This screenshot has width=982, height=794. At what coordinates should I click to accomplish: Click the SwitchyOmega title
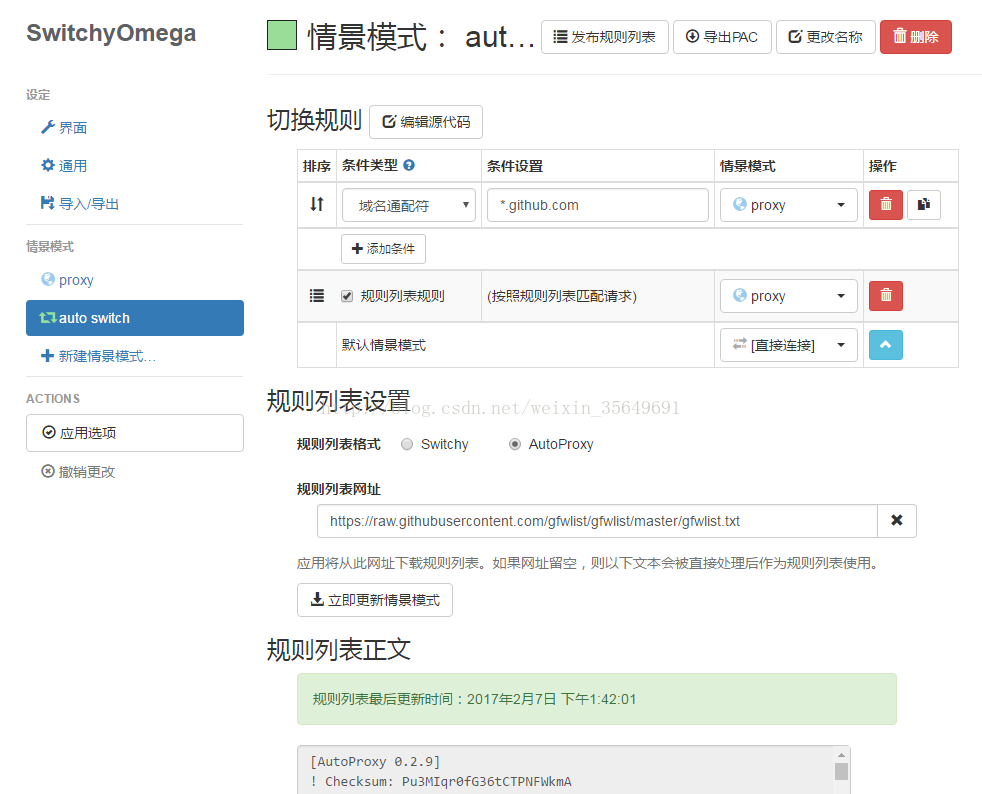[111, 33]
